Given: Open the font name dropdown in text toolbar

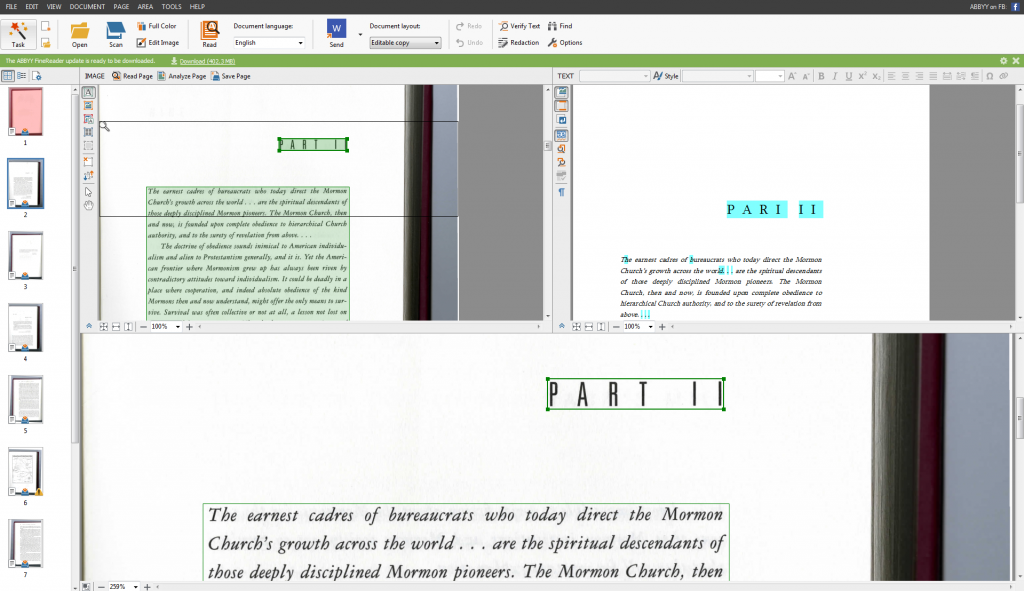Looking at the screenshot, I should 614,75.
